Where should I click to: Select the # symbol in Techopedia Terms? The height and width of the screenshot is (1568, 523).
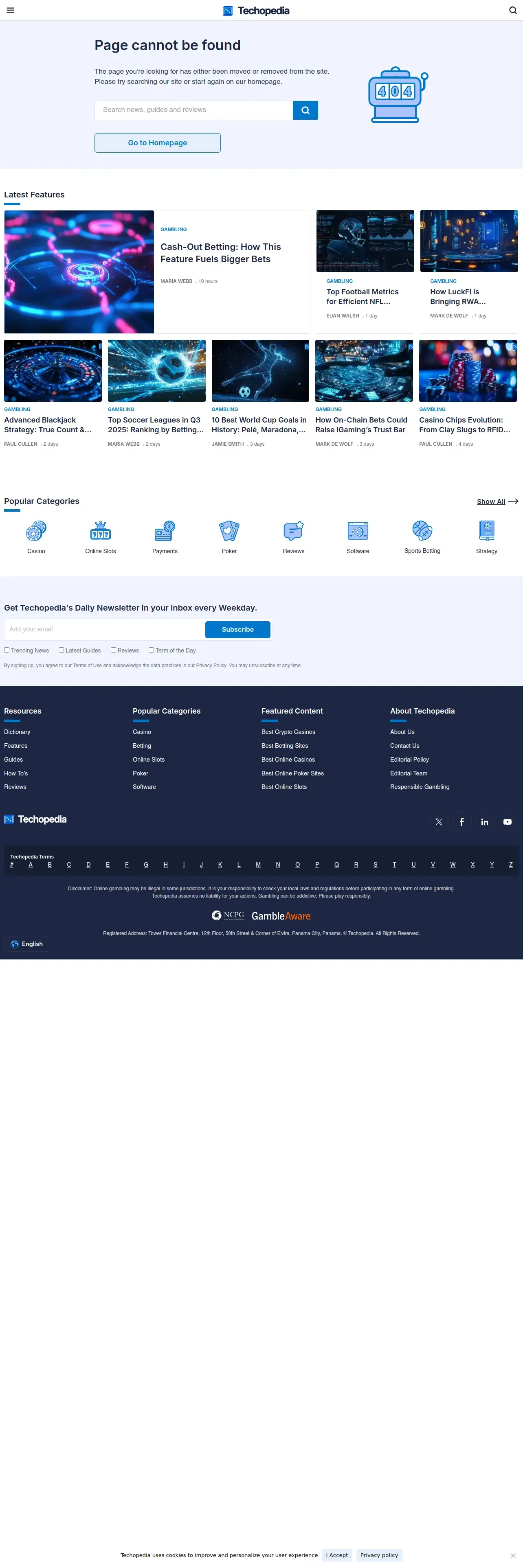11,865
